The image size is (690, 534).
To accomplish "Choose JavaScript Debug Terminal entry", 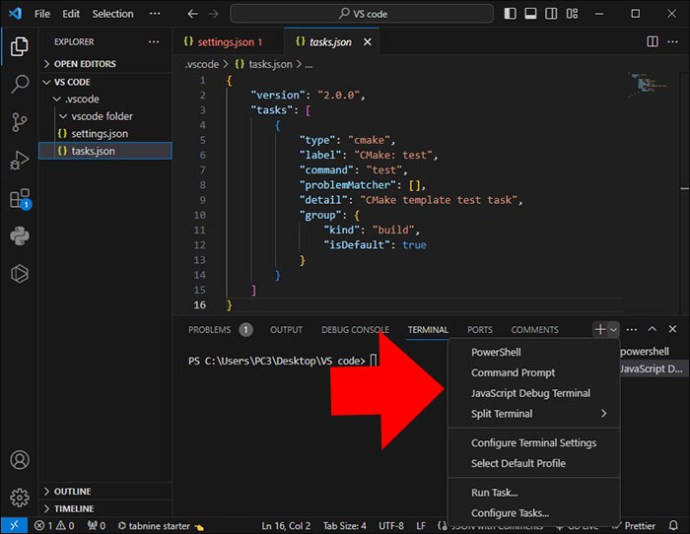I will pyautogui.click(x=534, y=393).
